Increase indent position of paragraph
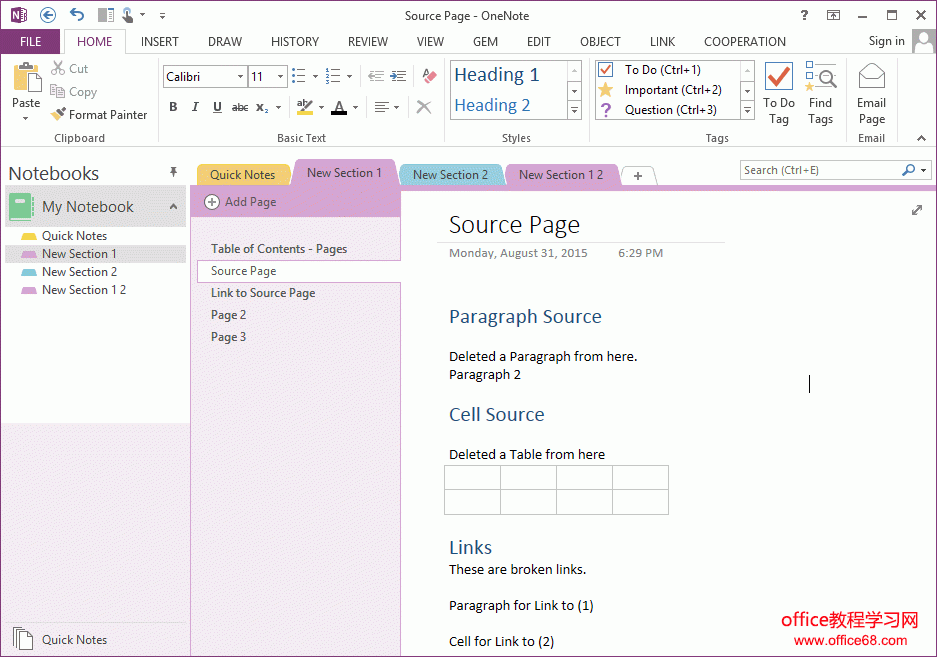Viewport: 937px width, 657px height. click(399, 76)
